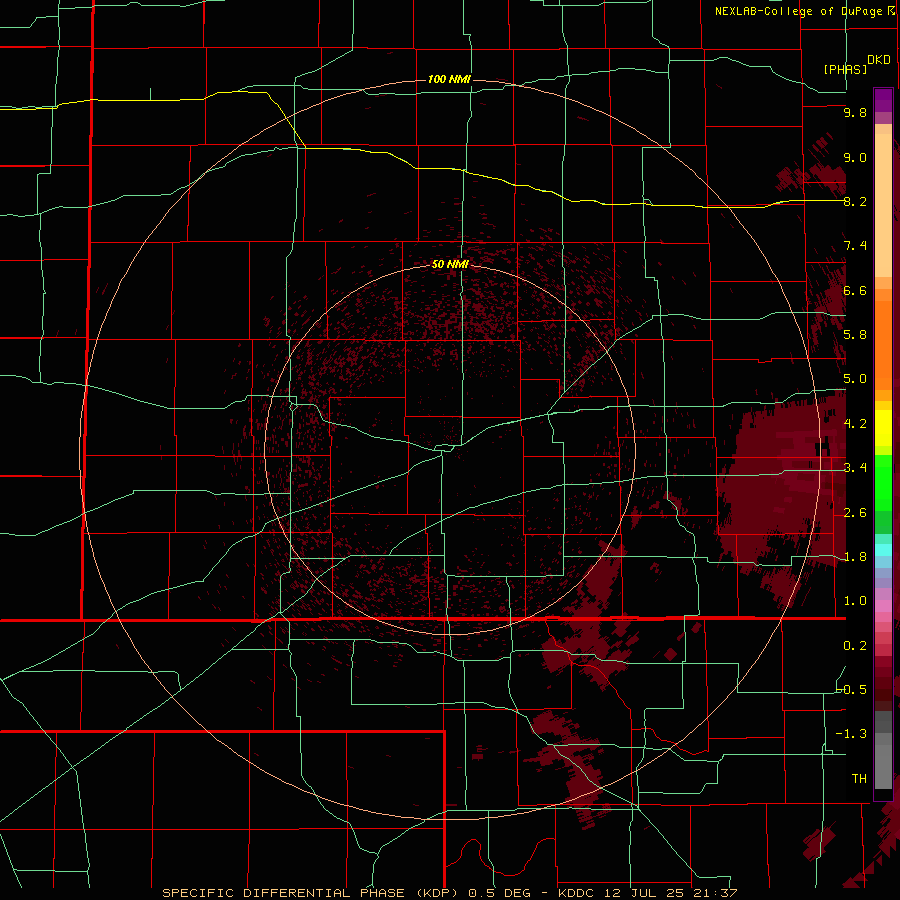Click the -1.3 scale value
The image size is (900, 900).
852,734
